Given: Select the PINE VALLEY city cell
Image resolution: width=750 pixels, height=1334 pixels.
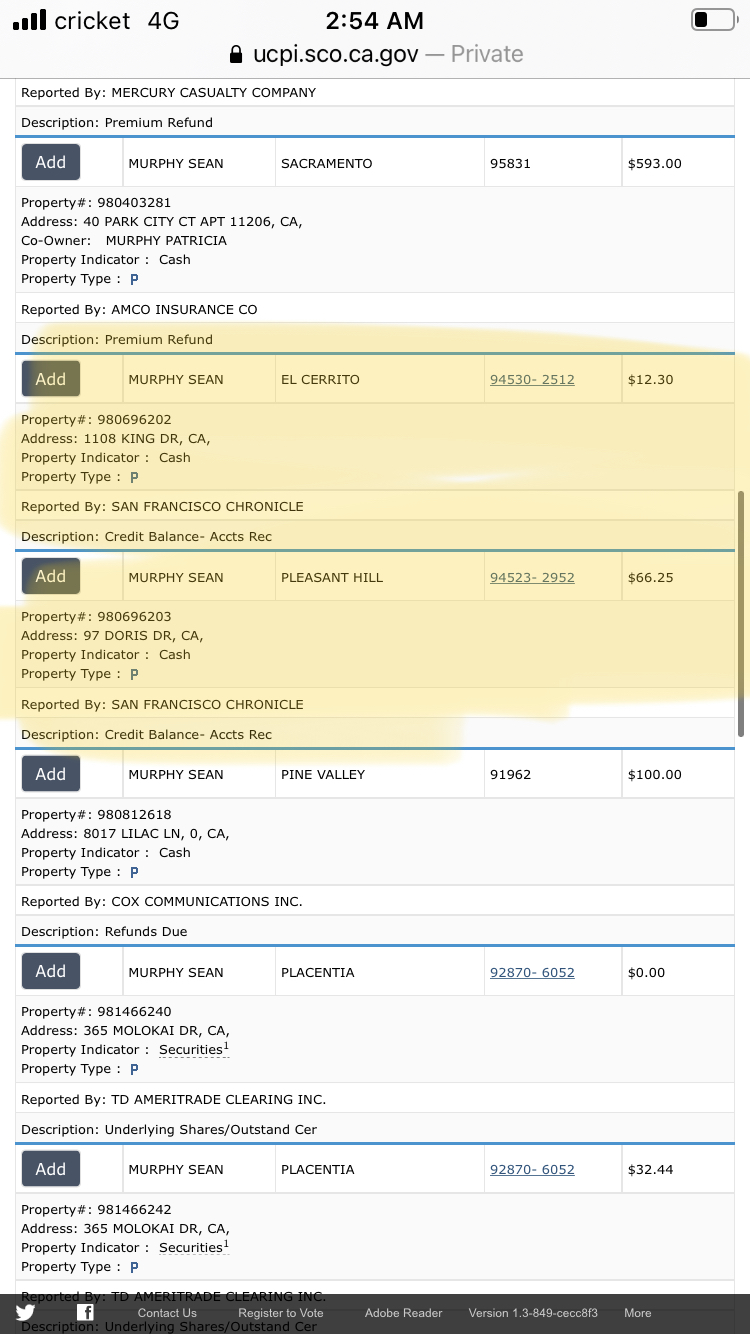Looking at the screenshot, I should 379,775.
